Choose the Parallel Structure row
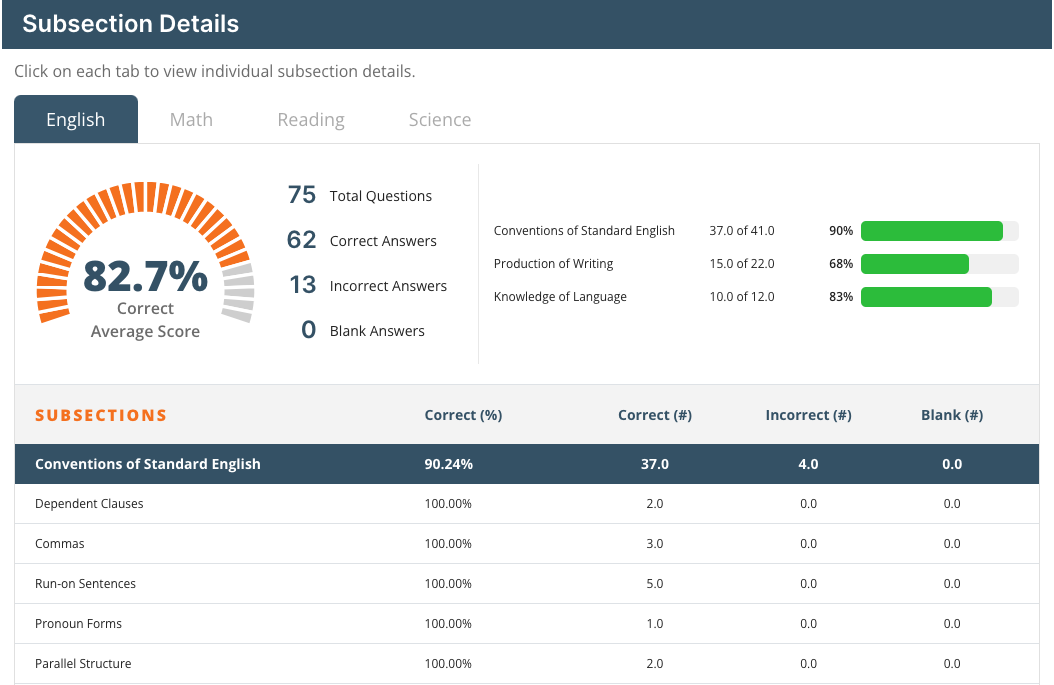This screenshot has height=685, width=1054. pos(83,664)
